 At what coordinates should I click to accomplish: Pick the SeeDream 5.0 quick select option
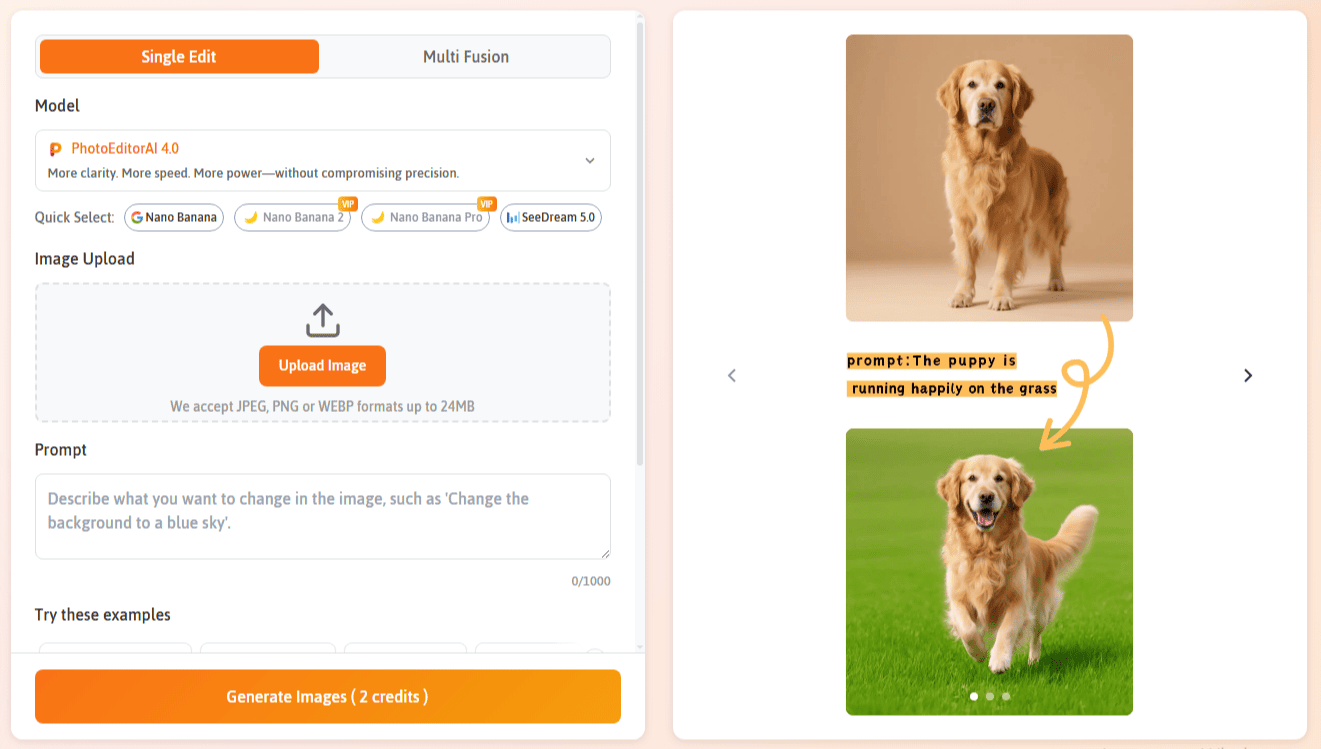[551, 217]
